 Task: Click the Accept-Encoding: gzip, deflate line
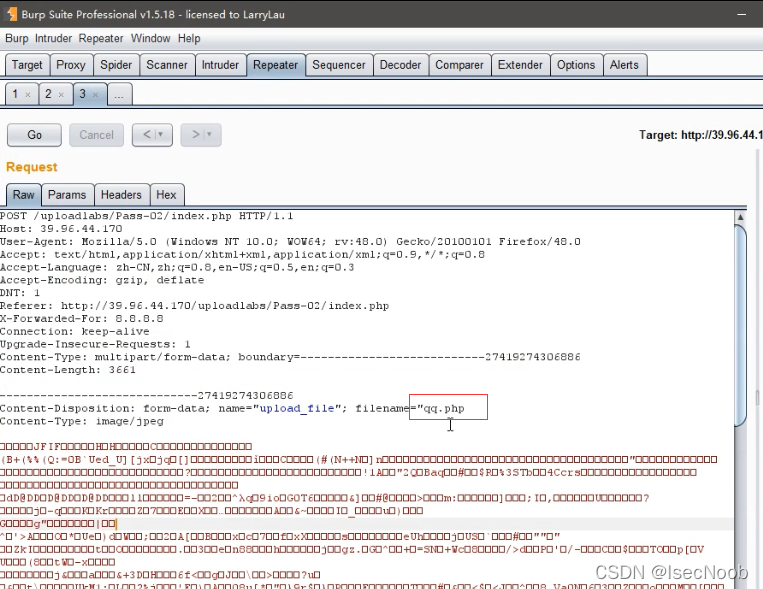coord(102,280)
